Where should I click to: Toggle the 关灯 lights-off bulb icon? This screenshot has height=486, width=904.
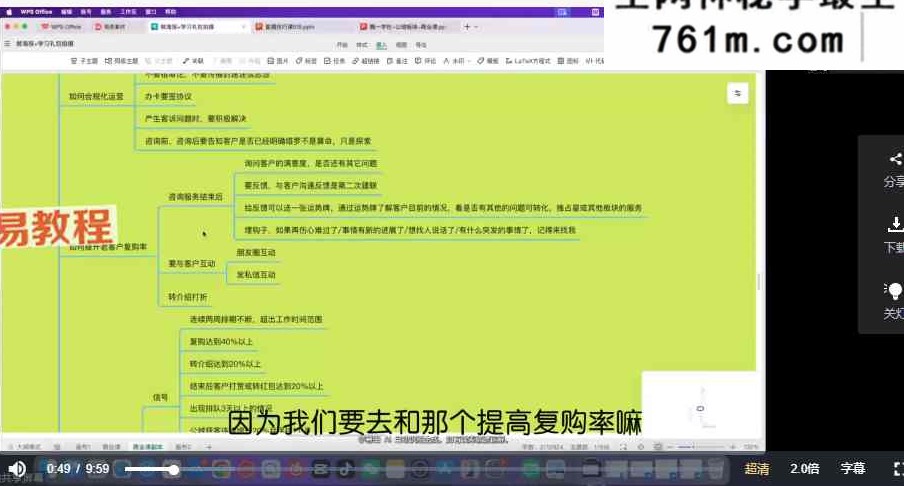pos(894,291)
